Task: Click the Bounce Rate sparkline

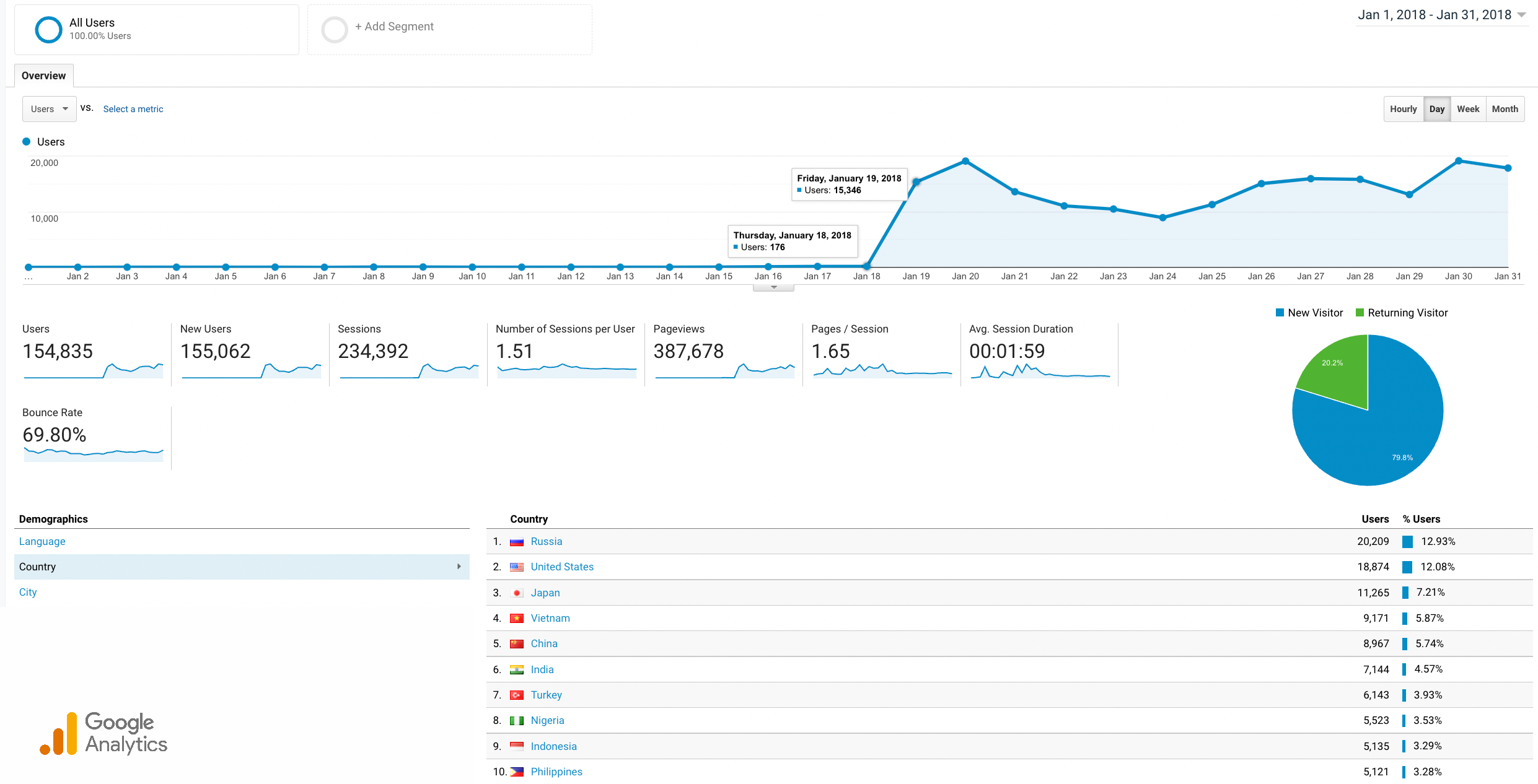Action: [94, 454]
